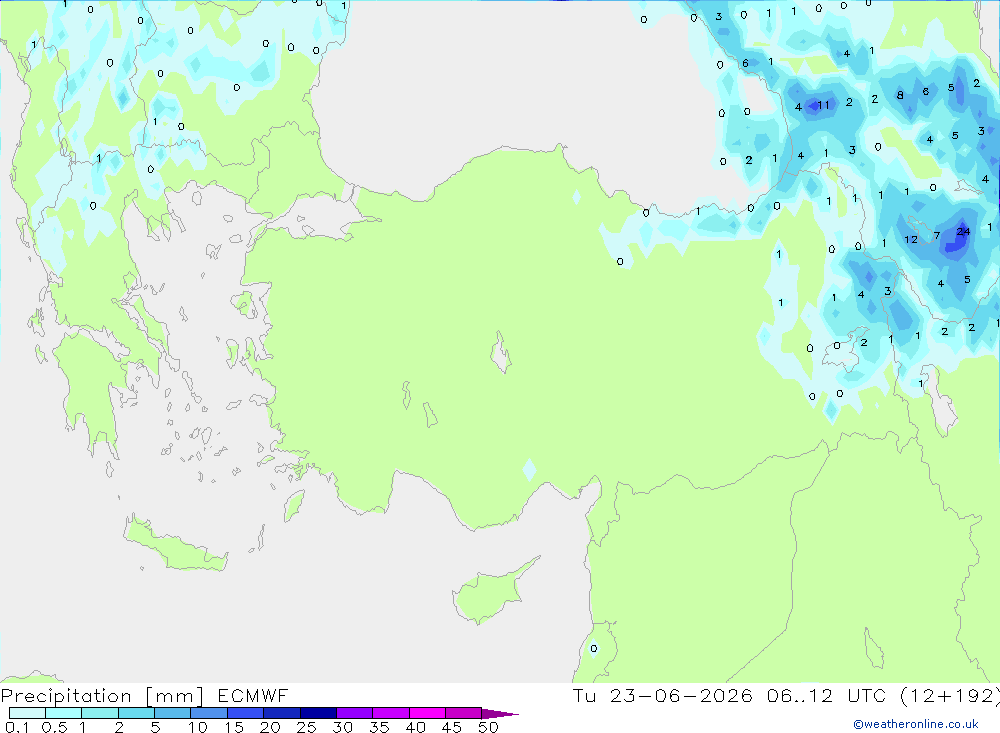Click the 40 to 45 mm magenta swatch
The image size is (1000, 733).
click(x=427, y=713)
